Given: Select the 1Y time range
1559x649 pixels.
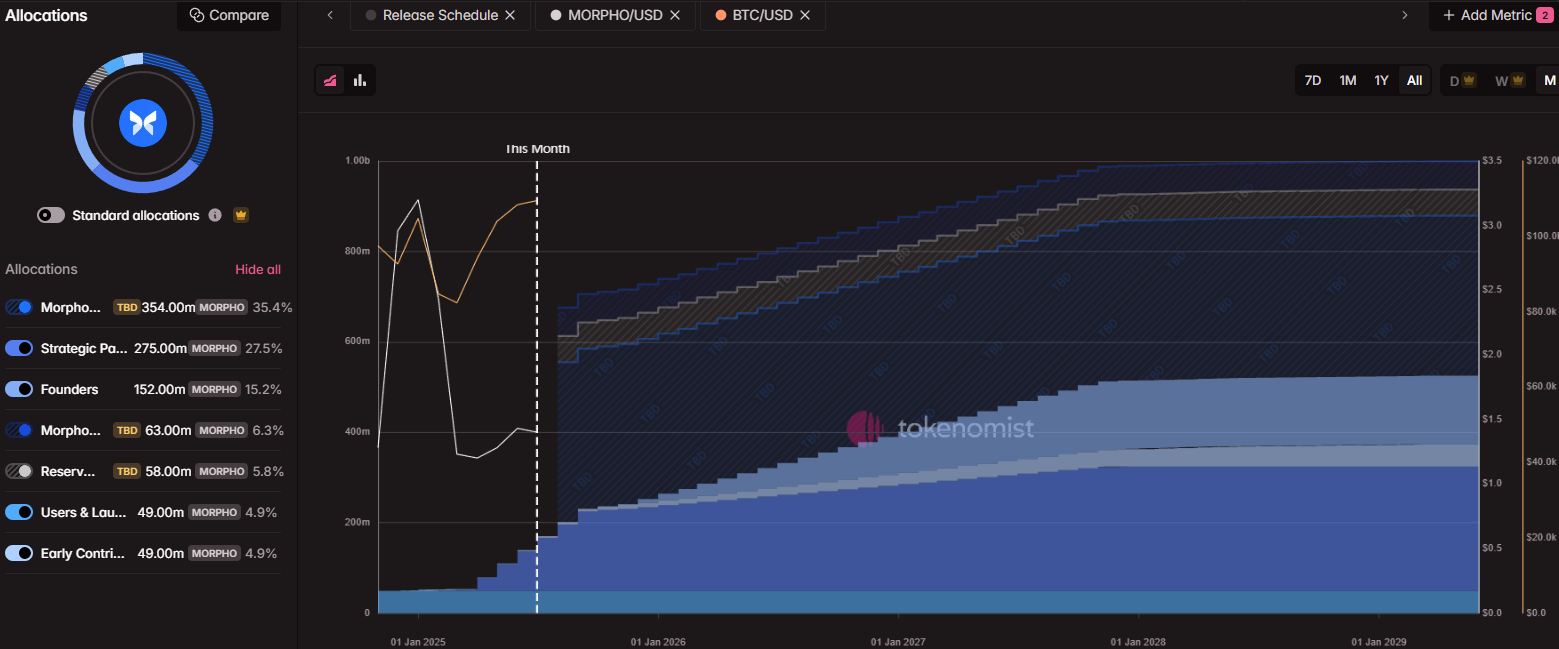Looking at the screenshot, I should pos(1381,81).
